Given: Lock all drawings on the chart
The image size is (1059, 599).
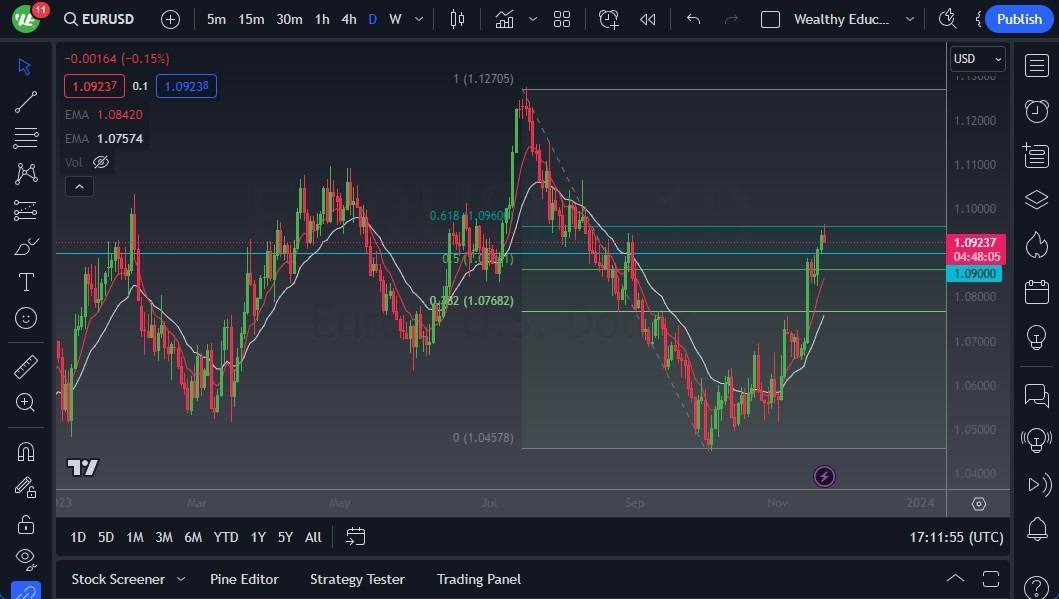Looking at the screenshot, I should coord(25,523).
